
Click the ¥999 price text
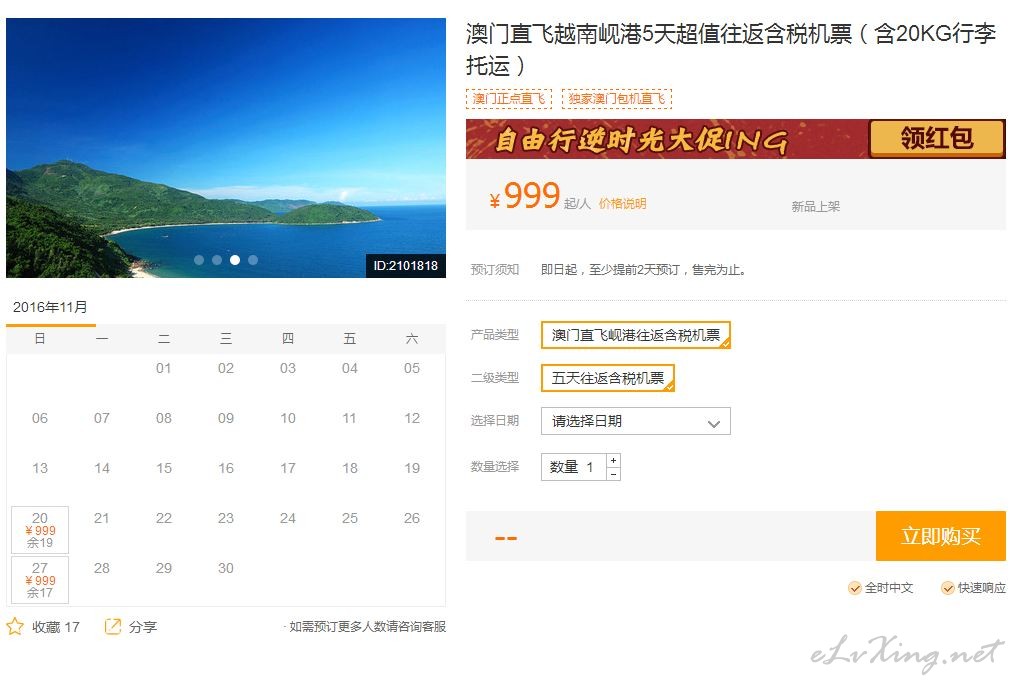tap(525, 195)
